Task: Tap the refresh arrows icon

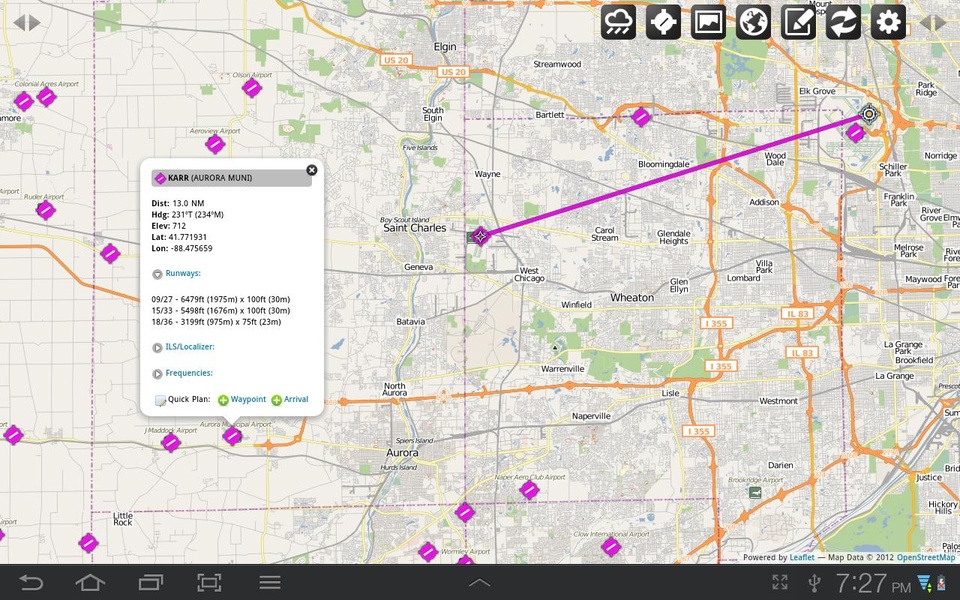Action: [x=843, y=23]
